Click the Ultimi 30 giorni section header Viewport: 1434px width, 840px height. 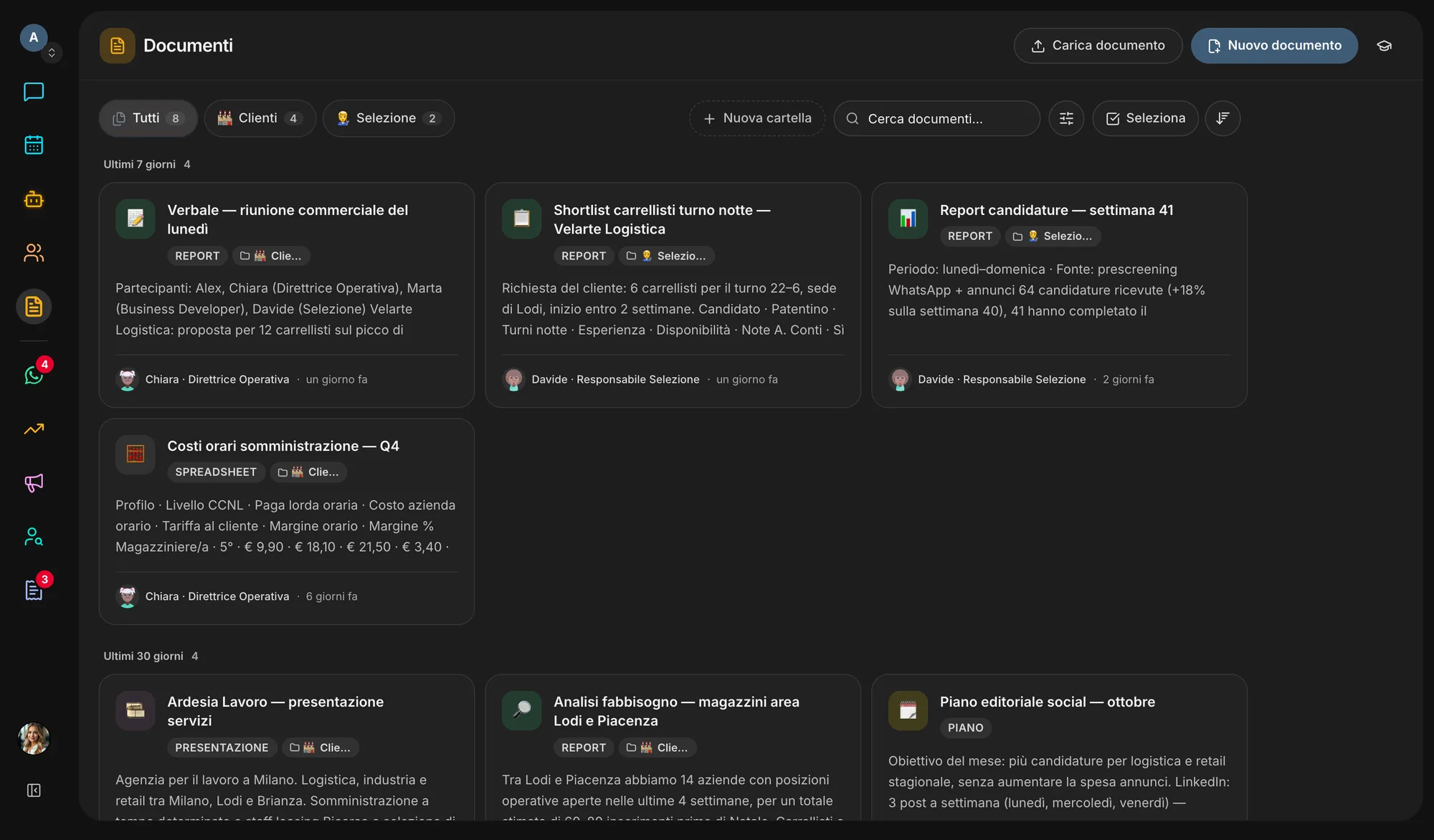[x=151, y=656]
